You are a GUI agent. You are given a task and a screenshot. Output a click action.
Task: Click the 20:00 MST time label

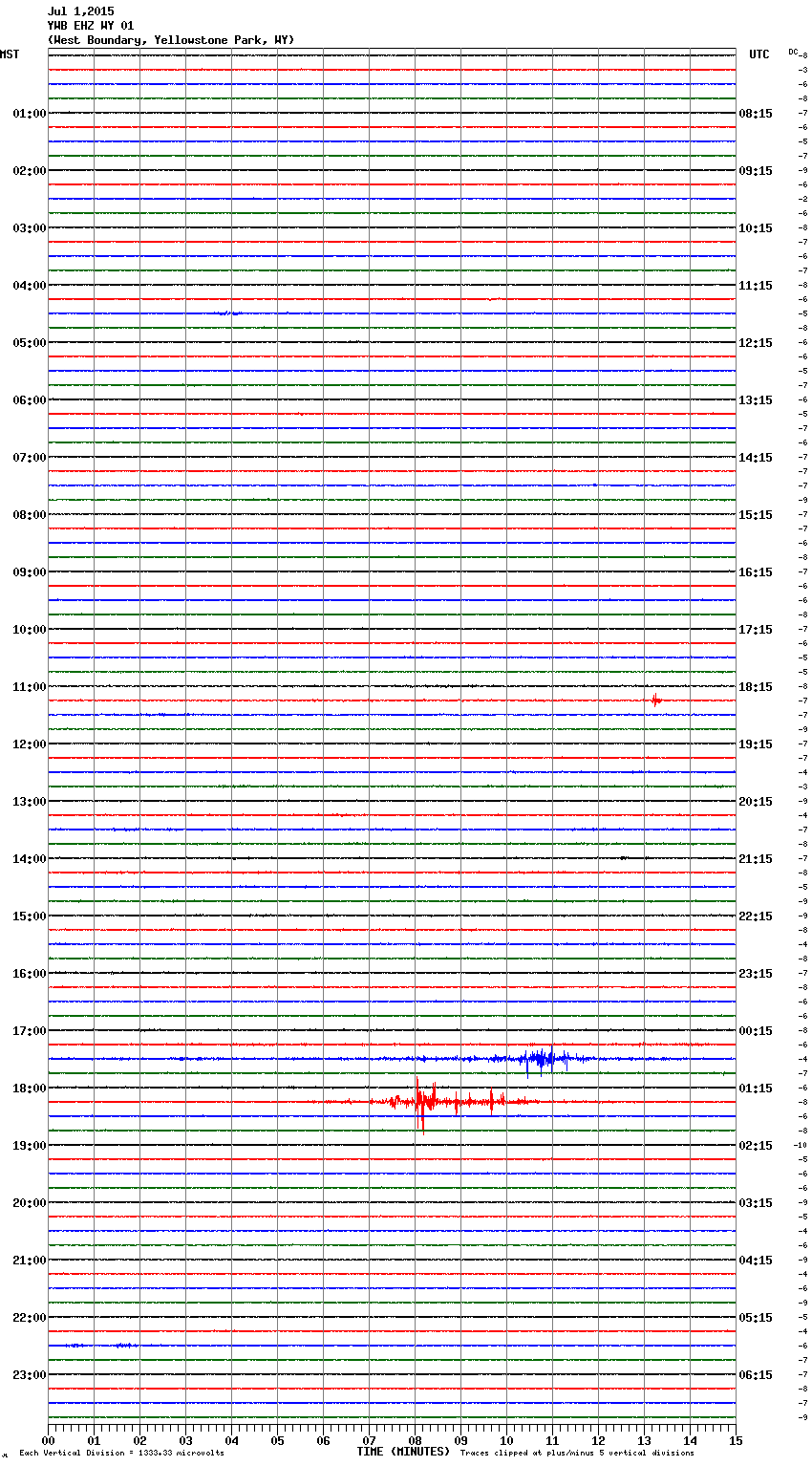(29, 1203)
